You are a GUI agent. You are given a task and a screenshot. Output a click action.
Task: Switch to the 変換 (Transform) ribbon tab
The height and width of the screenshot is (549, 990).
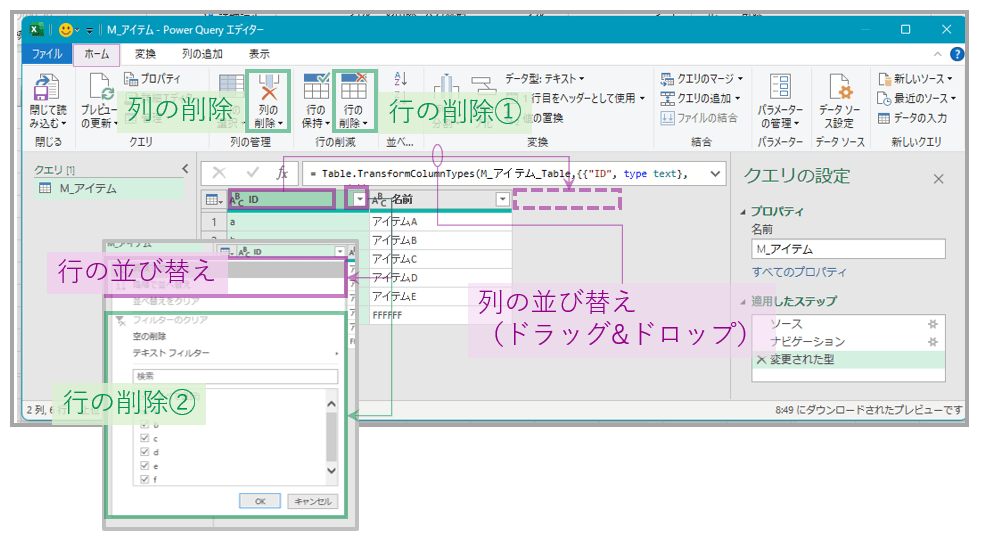145,54
